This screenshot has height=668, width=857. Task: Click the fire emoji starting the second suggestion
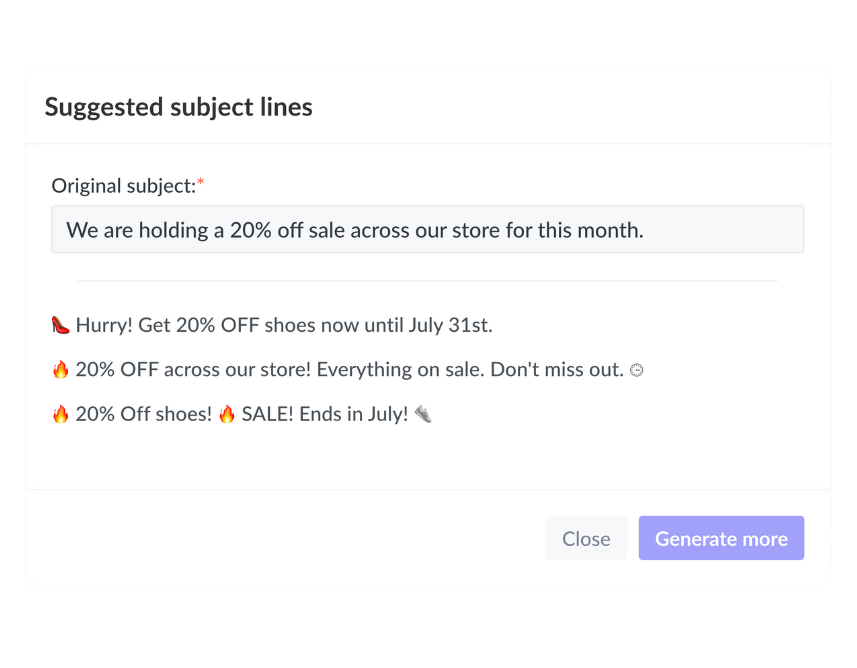[60, 370]
